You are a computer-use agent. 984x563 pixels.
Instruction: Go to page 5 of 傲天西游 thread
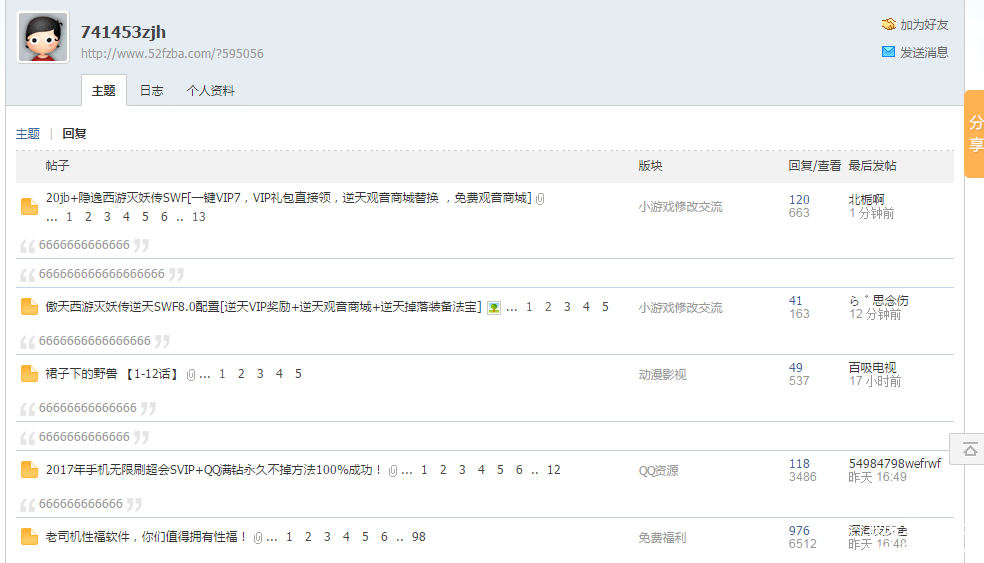click(605, 306)
